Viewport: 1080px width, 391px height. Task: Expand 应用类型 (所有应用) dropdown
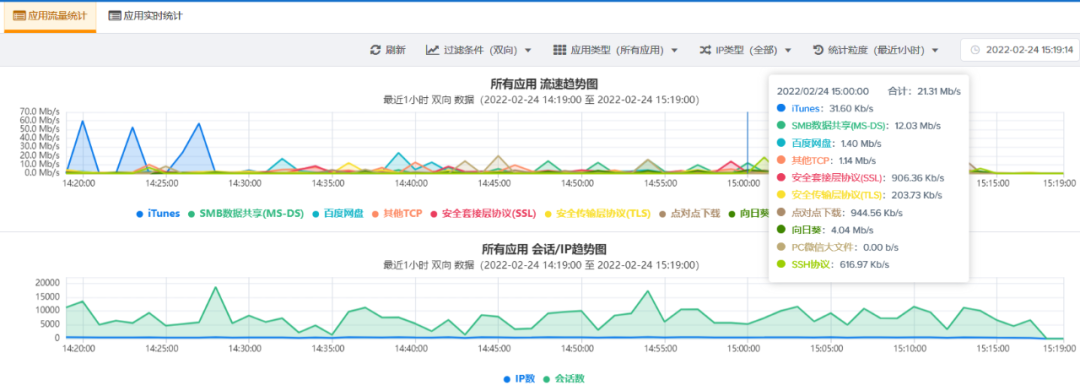pyautogui.click(x=616, y=50)
